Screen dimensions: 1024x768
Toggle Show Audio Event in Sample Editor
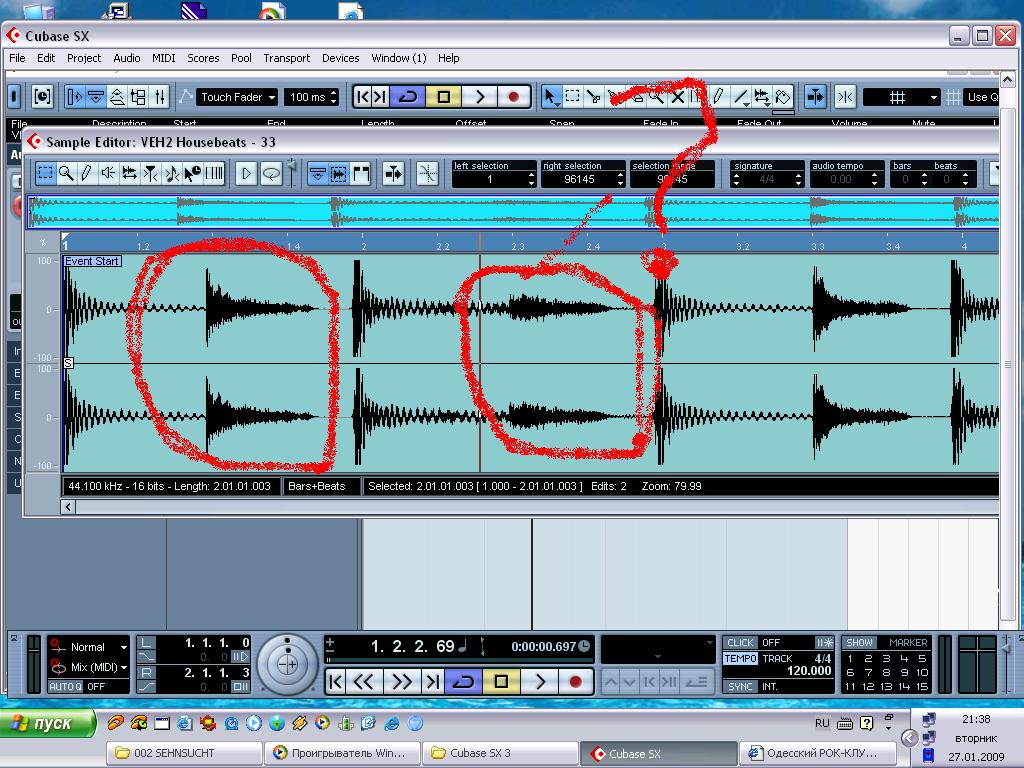(338, 174)
